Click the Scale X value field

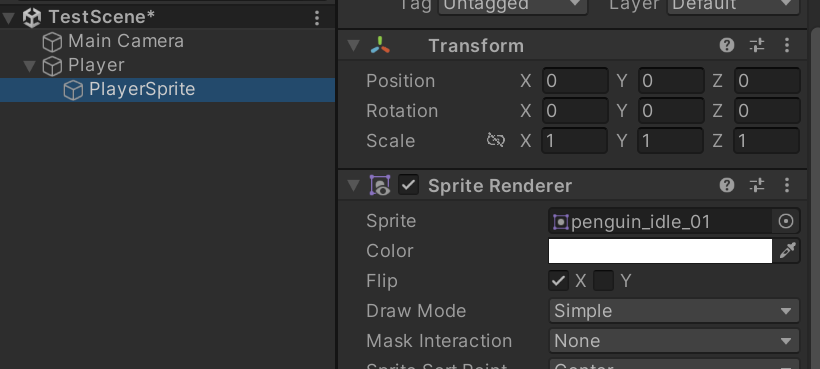[x=575, y=141]
